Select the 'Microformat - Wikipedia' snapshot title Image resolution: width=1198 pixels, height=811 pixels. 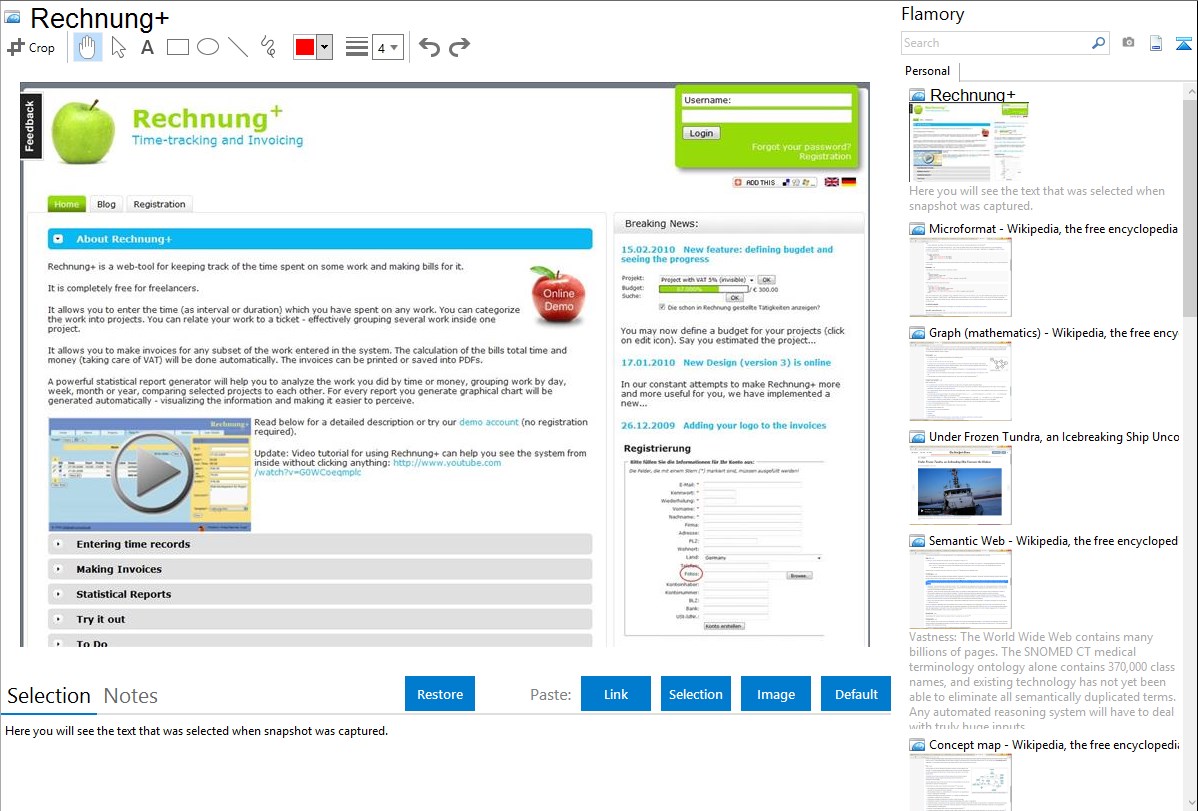pyautogui.click(x=1053, y=229)
